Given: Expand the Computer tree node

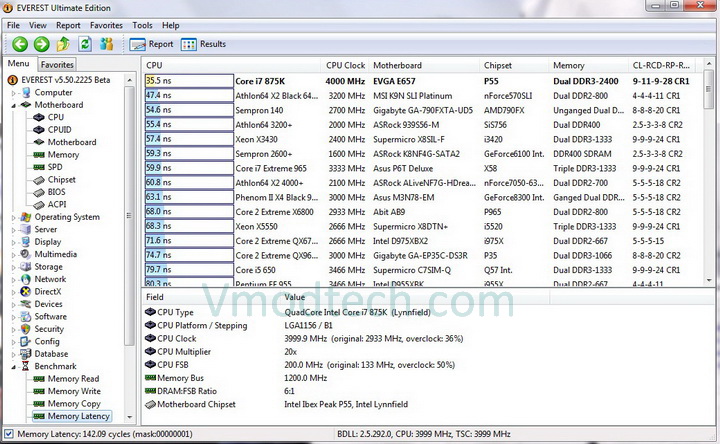Looking at the screenshot, I should pos(13,93).
